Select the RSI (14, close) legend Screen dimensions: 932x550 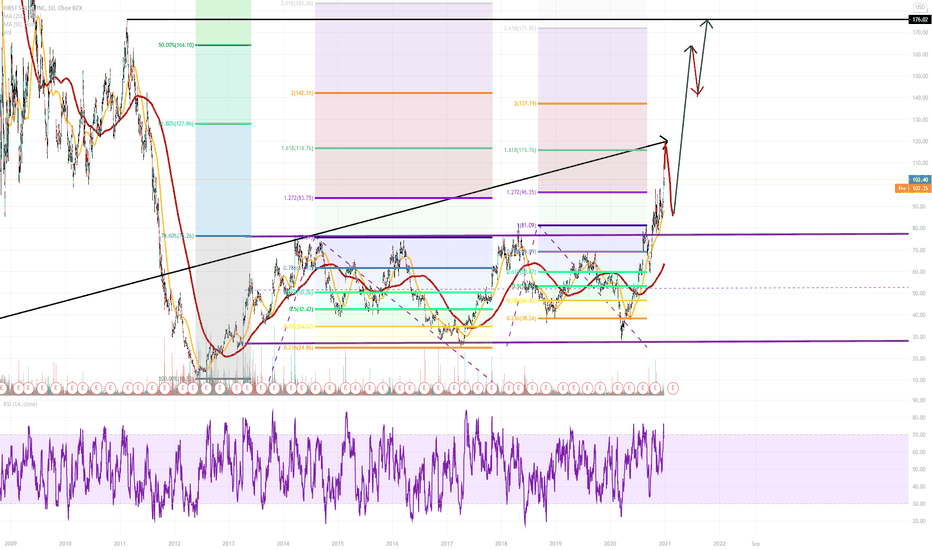[20, 404]
